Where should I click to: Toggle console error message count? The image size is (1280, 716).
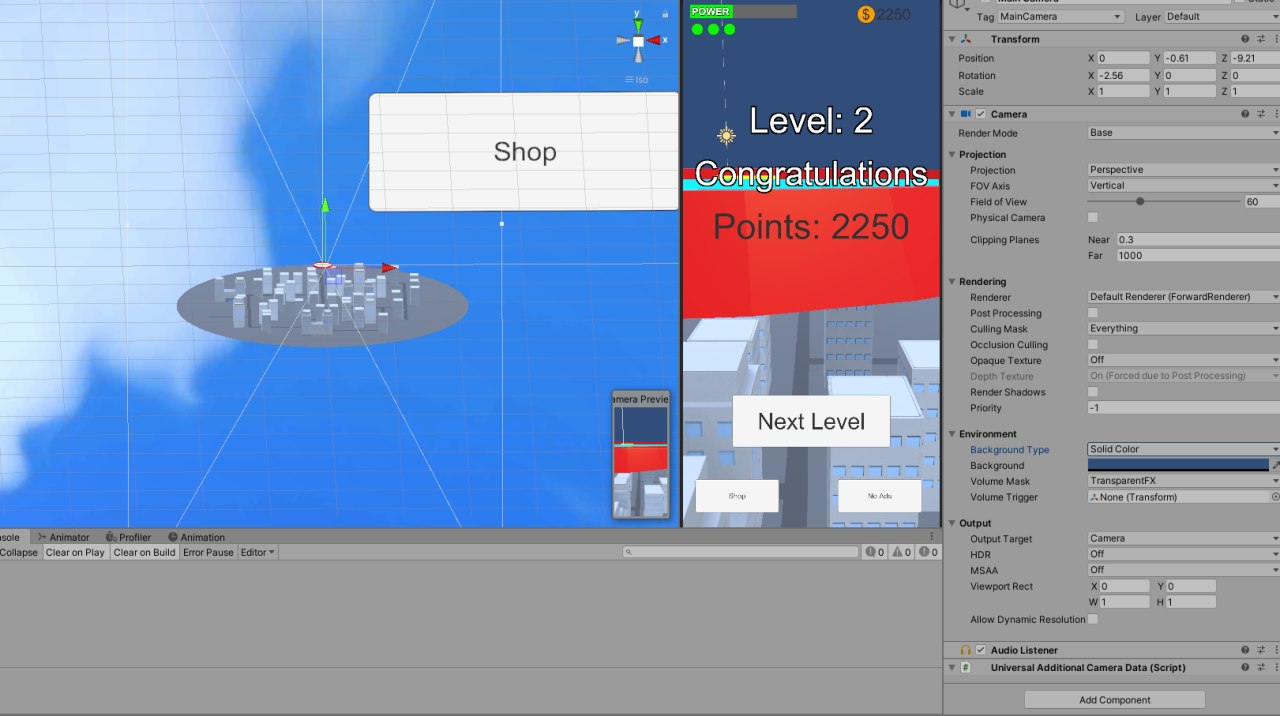point(929,552)
